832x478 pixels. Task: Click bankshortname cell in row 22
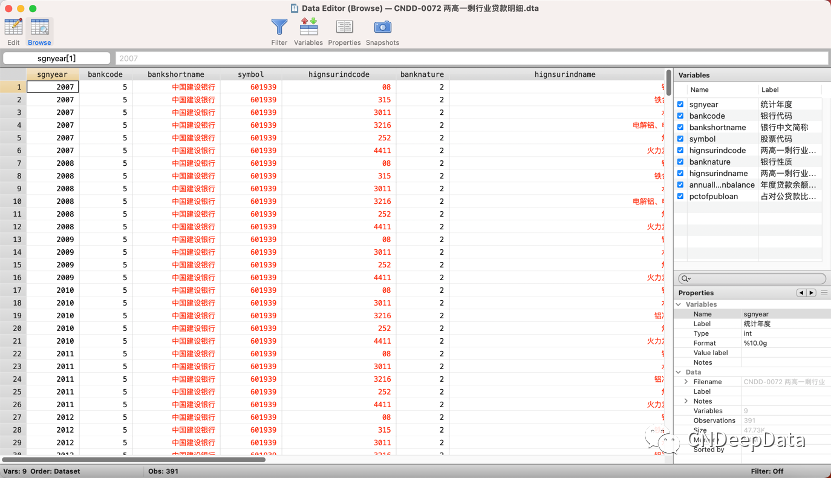point(176,354)
